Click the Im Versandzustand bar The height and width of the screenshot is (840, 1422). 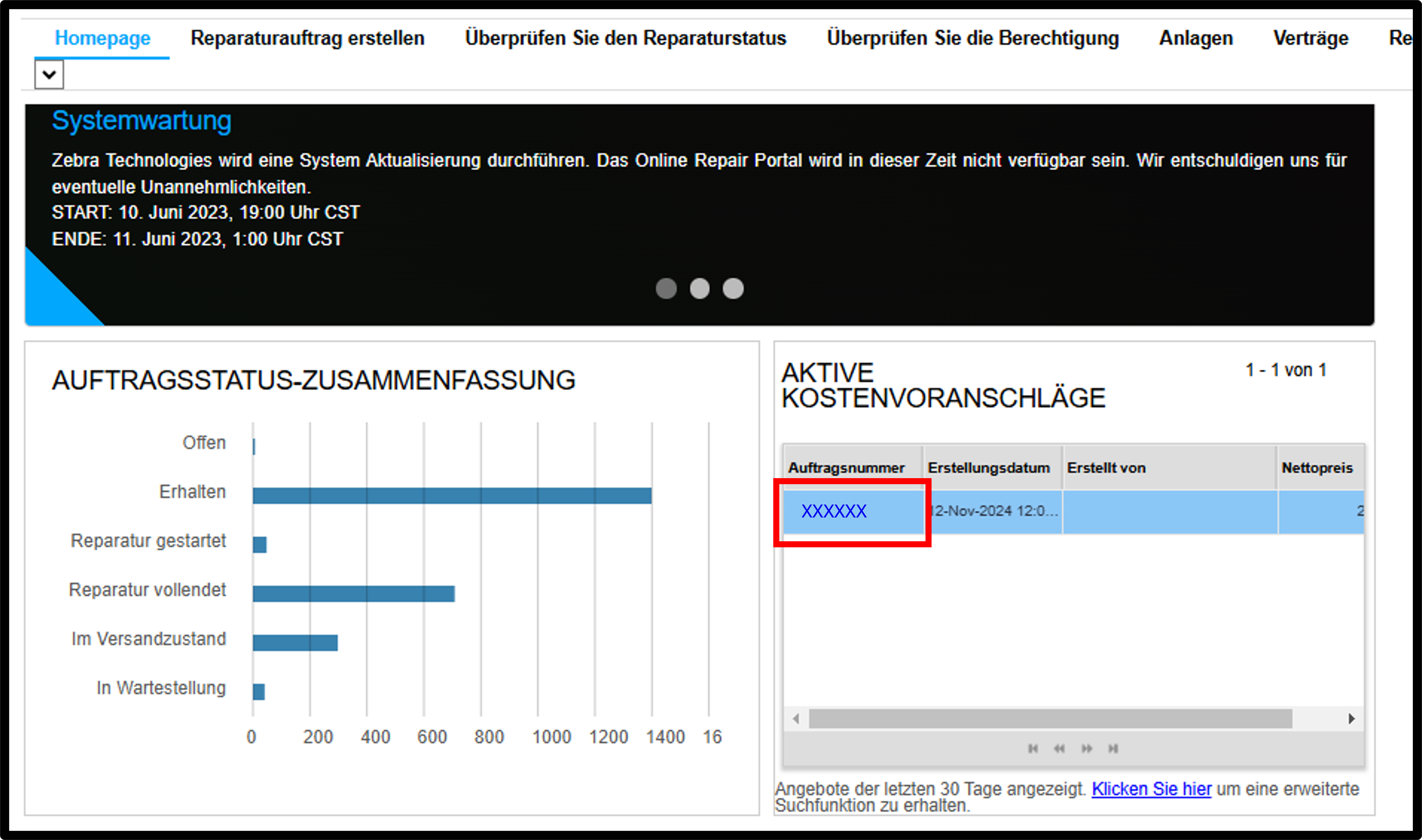click(295, 643)
